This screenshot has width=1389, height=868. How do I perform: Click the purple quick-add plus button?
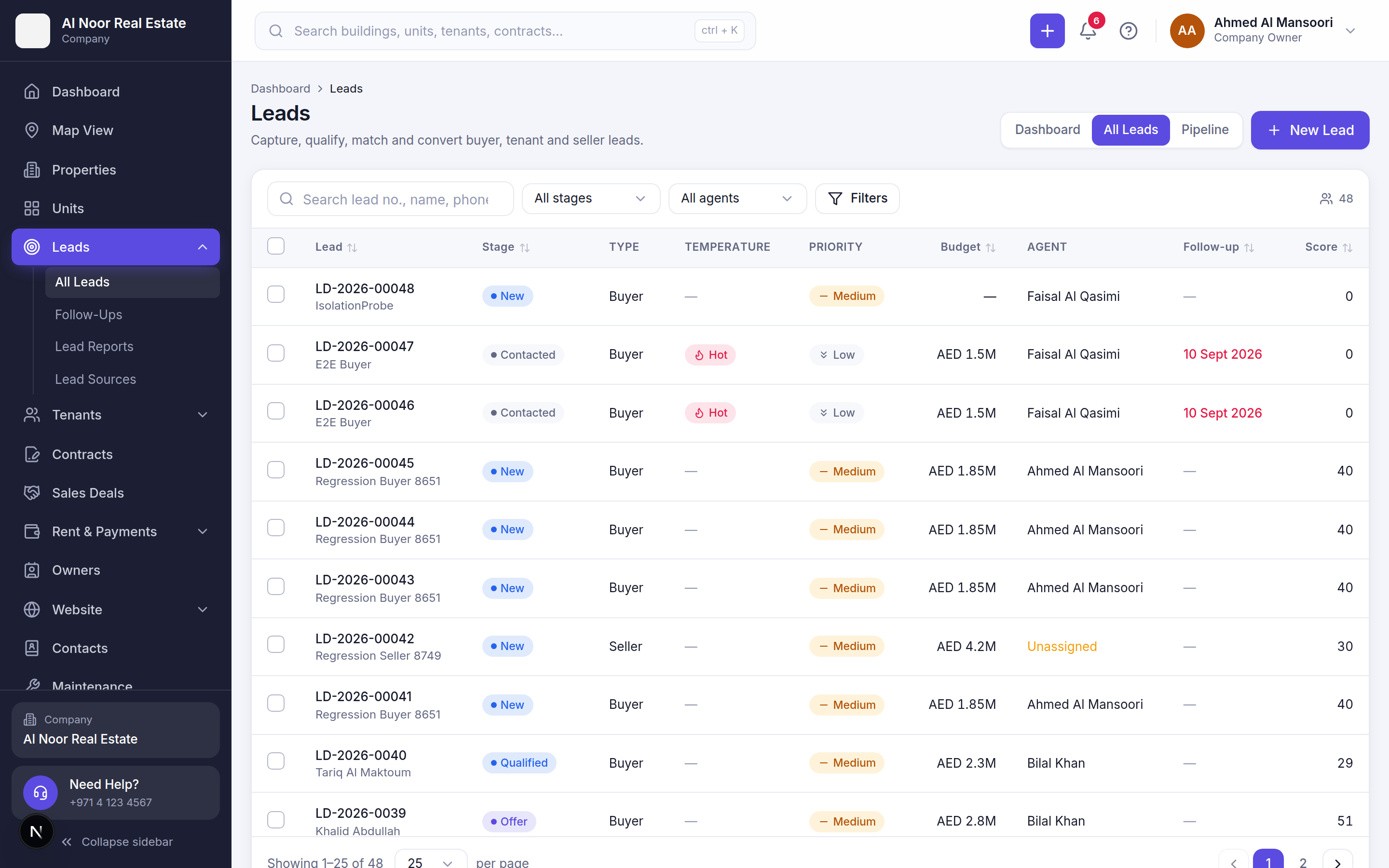[1047, 31]
